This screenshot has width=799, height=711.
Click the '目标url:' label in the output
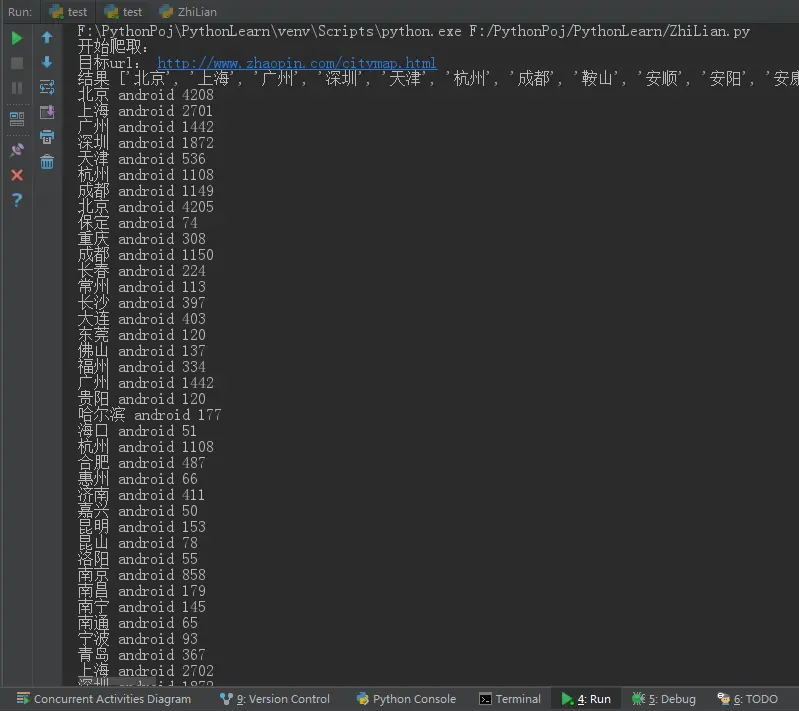(x=109, y=63)
